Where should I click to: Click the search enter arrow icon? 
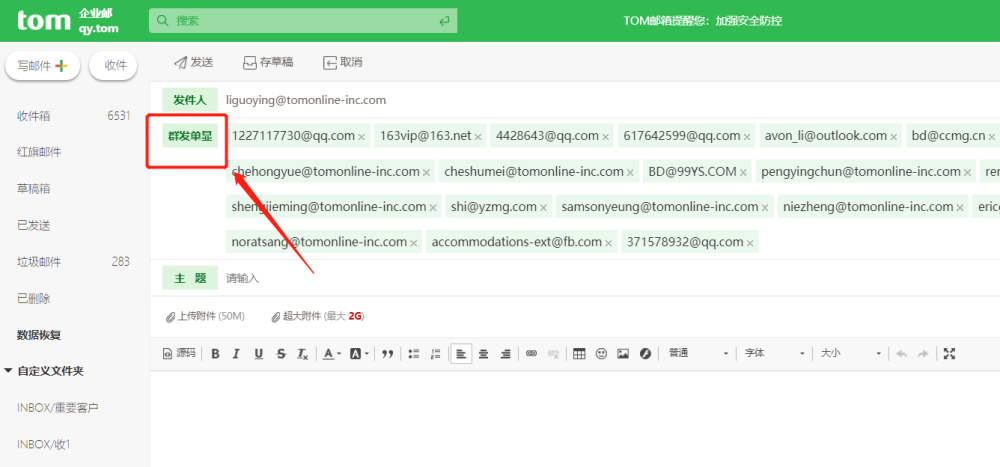(x=444, y=21)
